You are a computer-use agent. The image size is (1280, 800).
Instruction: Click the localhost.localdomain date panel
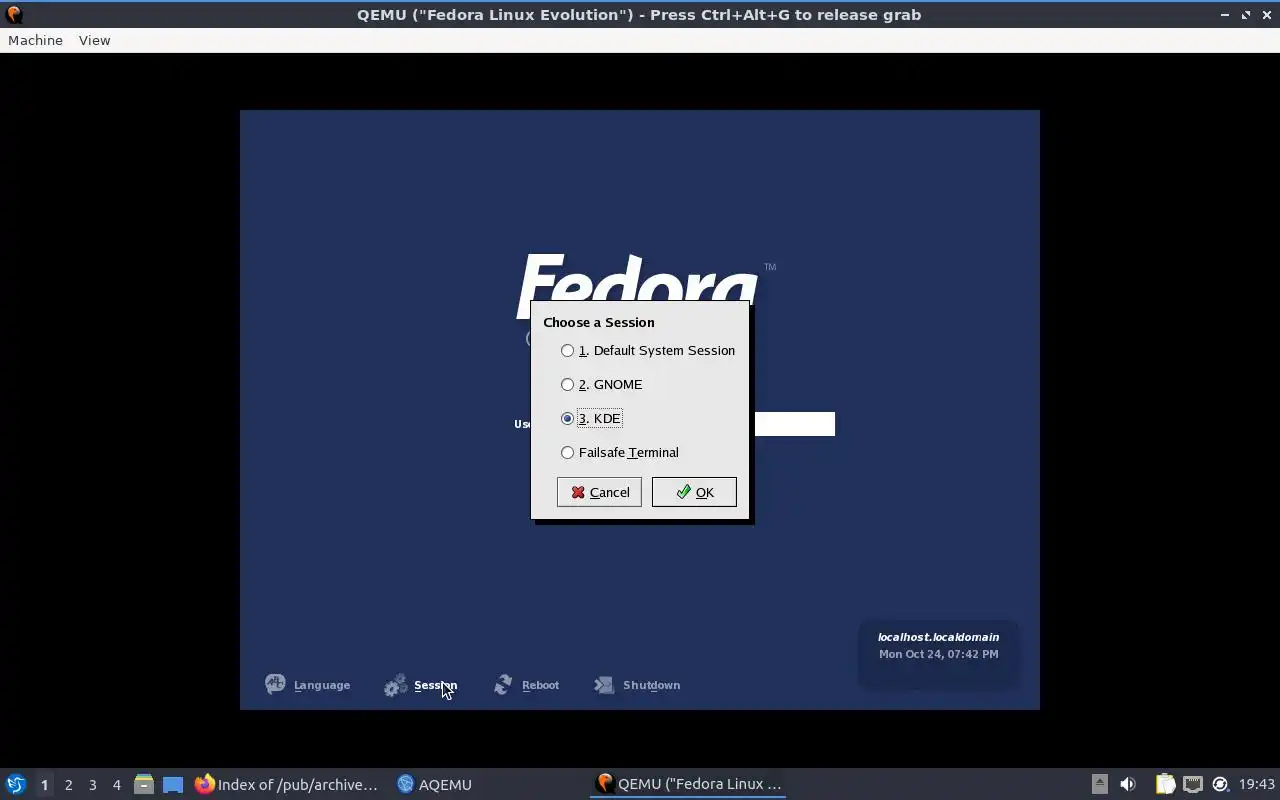[938, 653]
